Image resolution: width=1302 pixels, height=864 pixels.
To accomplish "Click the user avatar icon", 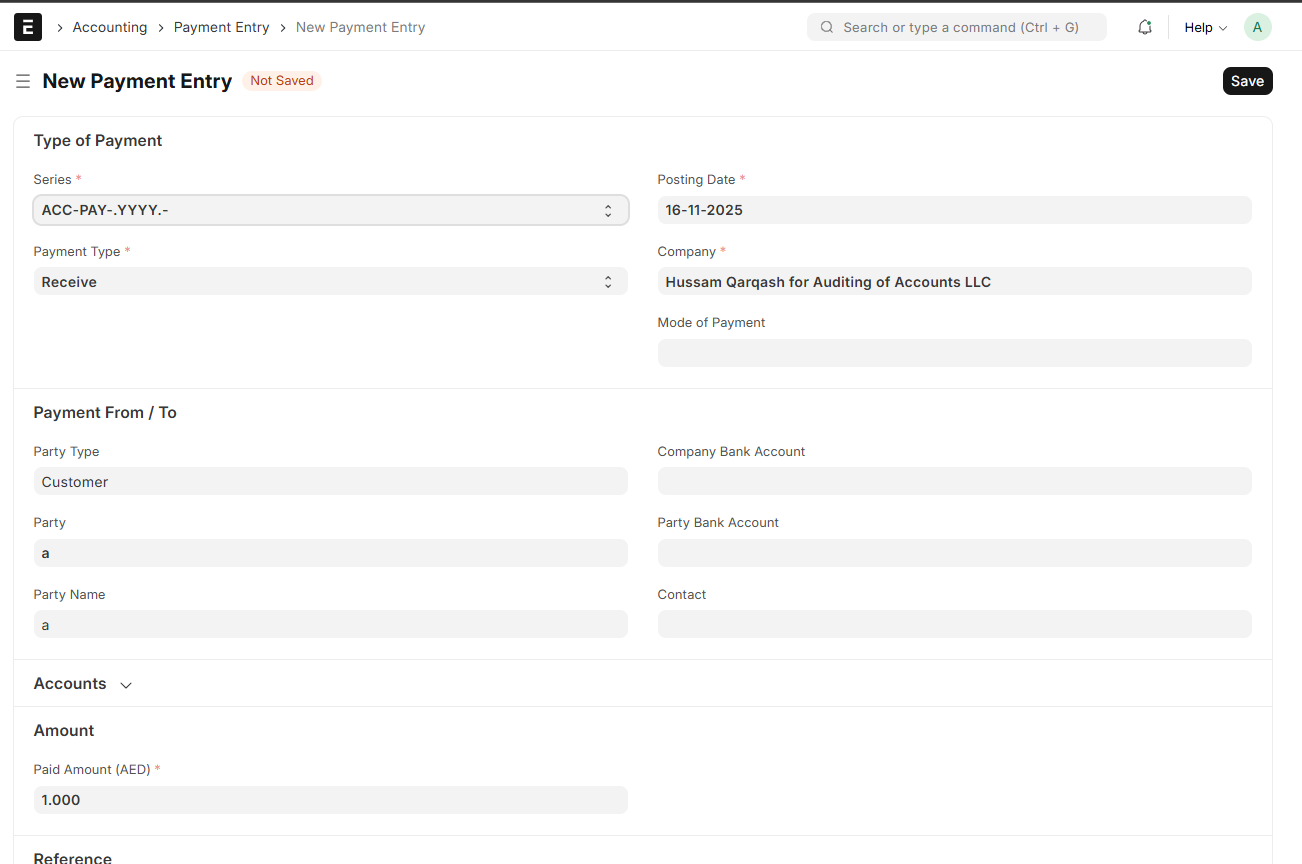I will 1257,27.
